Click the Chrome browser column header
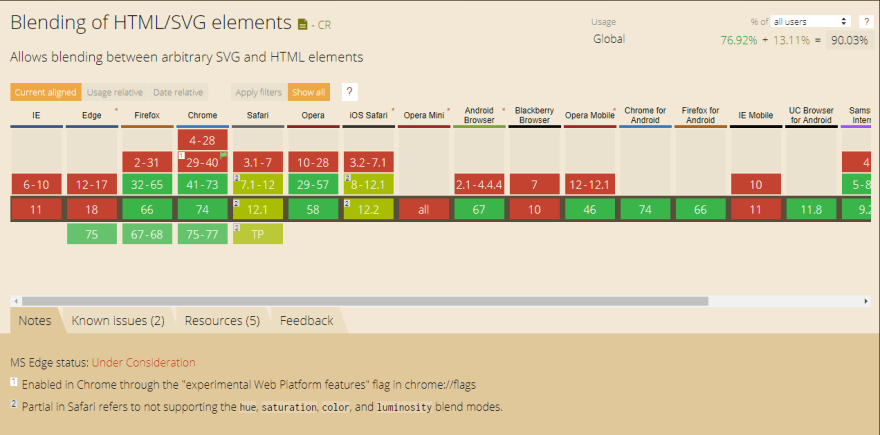This screenshot has height=435, width=880. pyautogui.click(x=203, y=115)
